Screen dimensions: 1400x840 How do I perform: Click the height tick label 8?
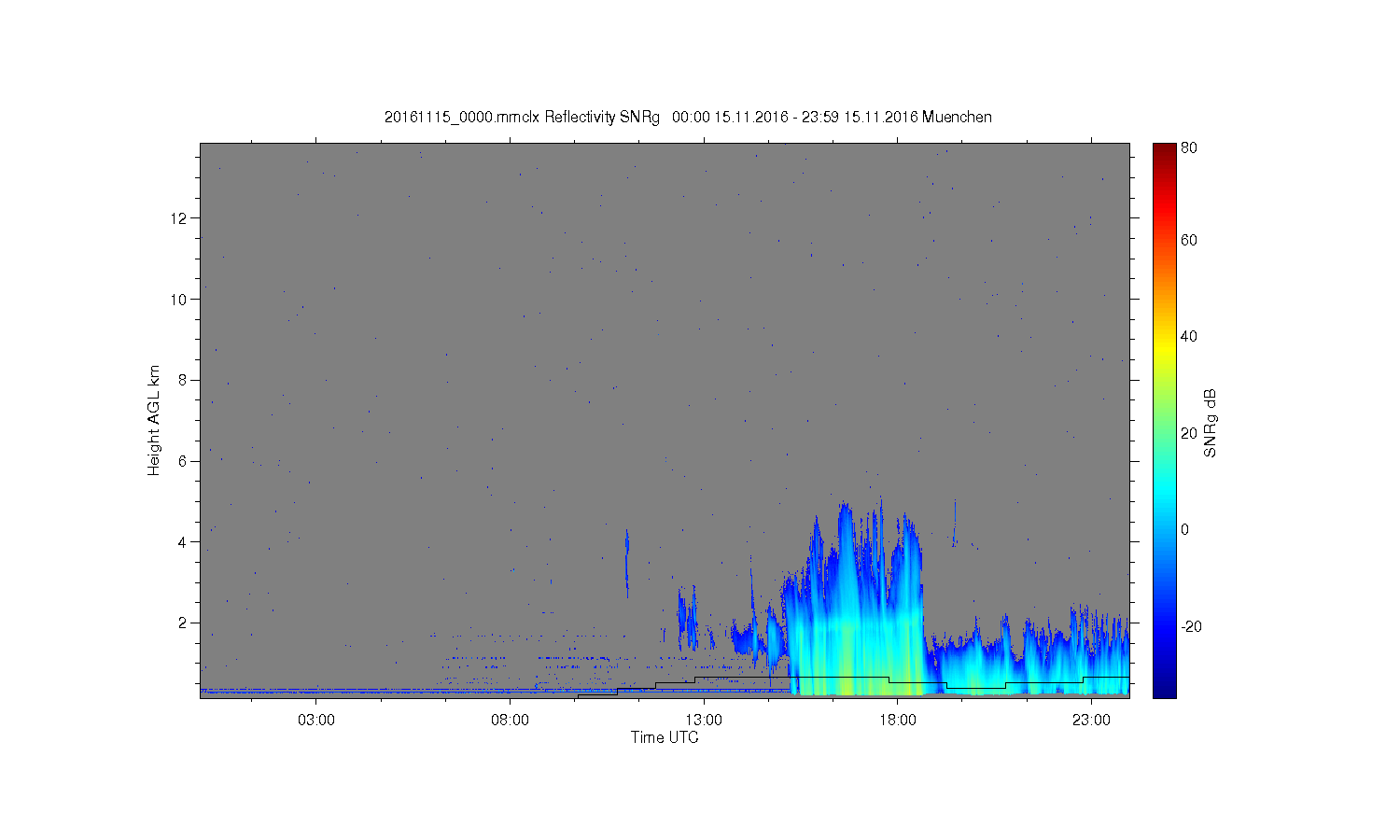(183, 380)
